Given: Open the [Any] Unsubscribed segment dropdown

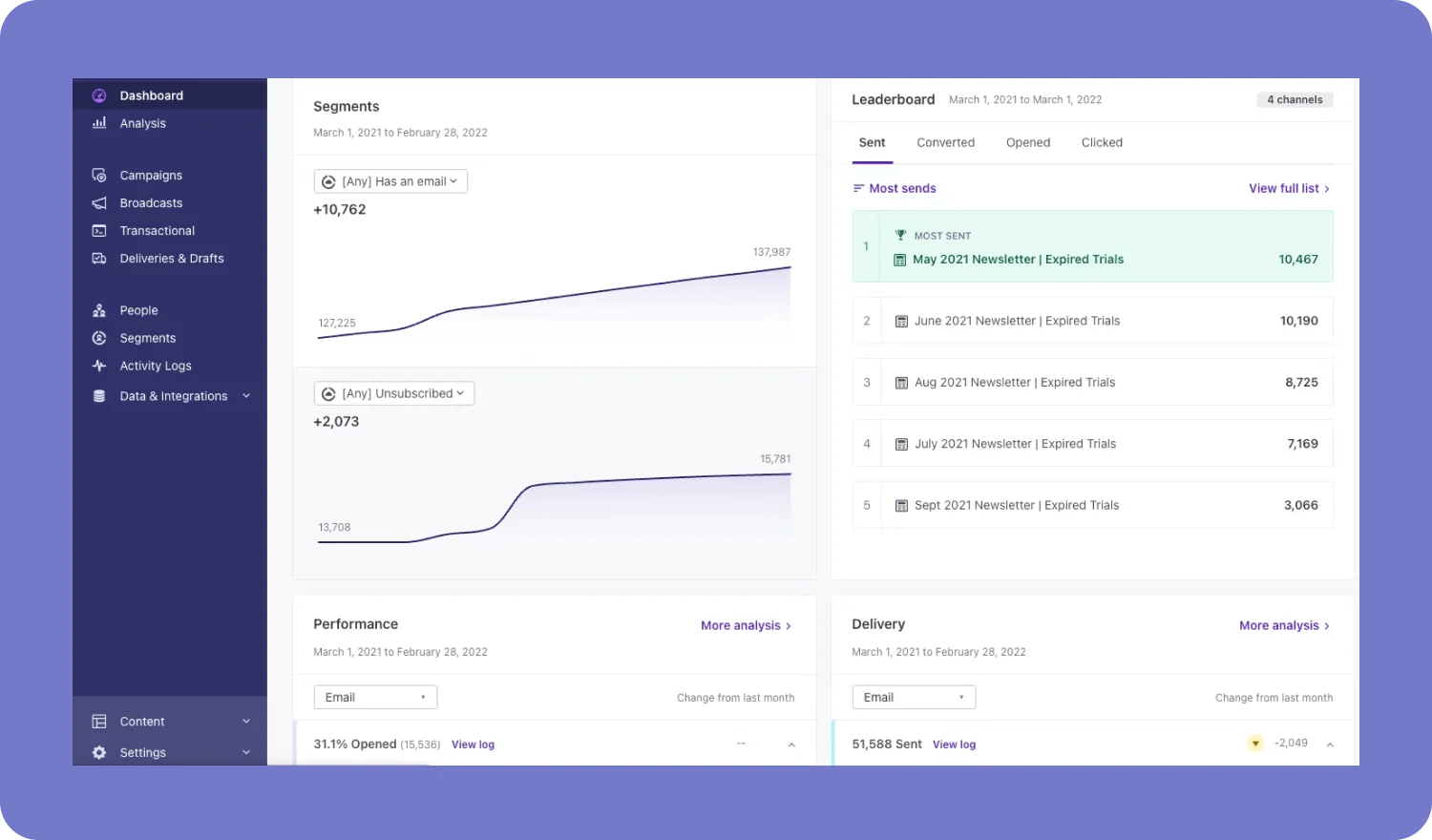Looking at the screenshot, I should (394, 393).
